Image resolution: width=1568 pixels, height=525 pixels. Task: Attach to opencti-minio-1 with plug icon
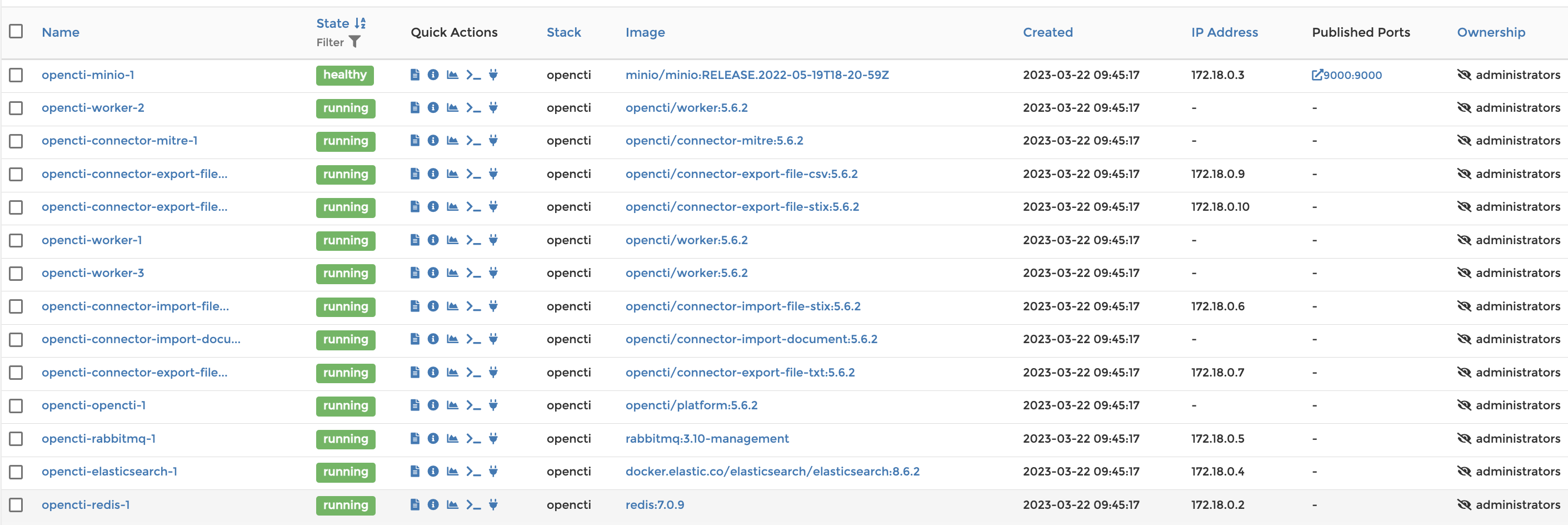click(493, 75)
